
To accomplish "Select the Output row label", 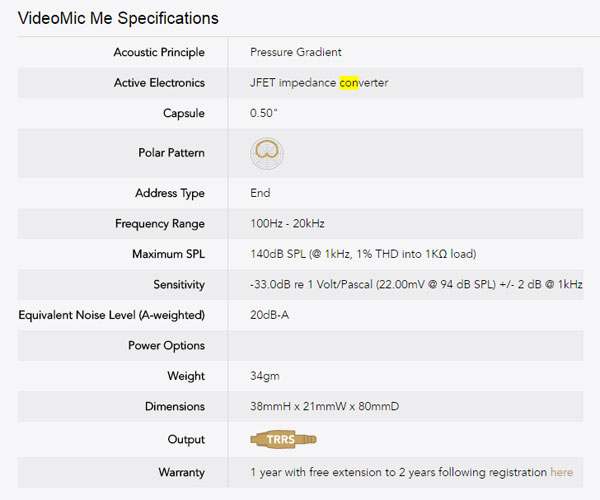I will tap(186, 440).
